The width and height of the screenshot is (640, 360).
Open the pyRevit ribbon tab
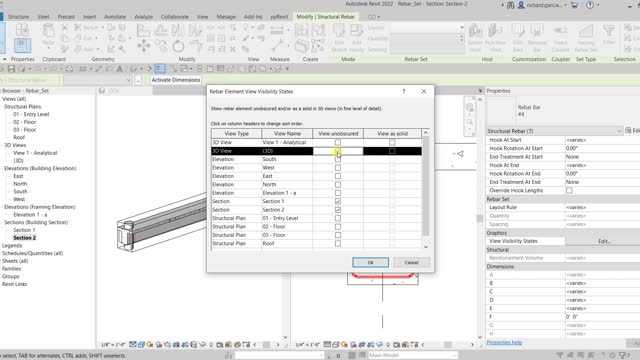point(279,17)
